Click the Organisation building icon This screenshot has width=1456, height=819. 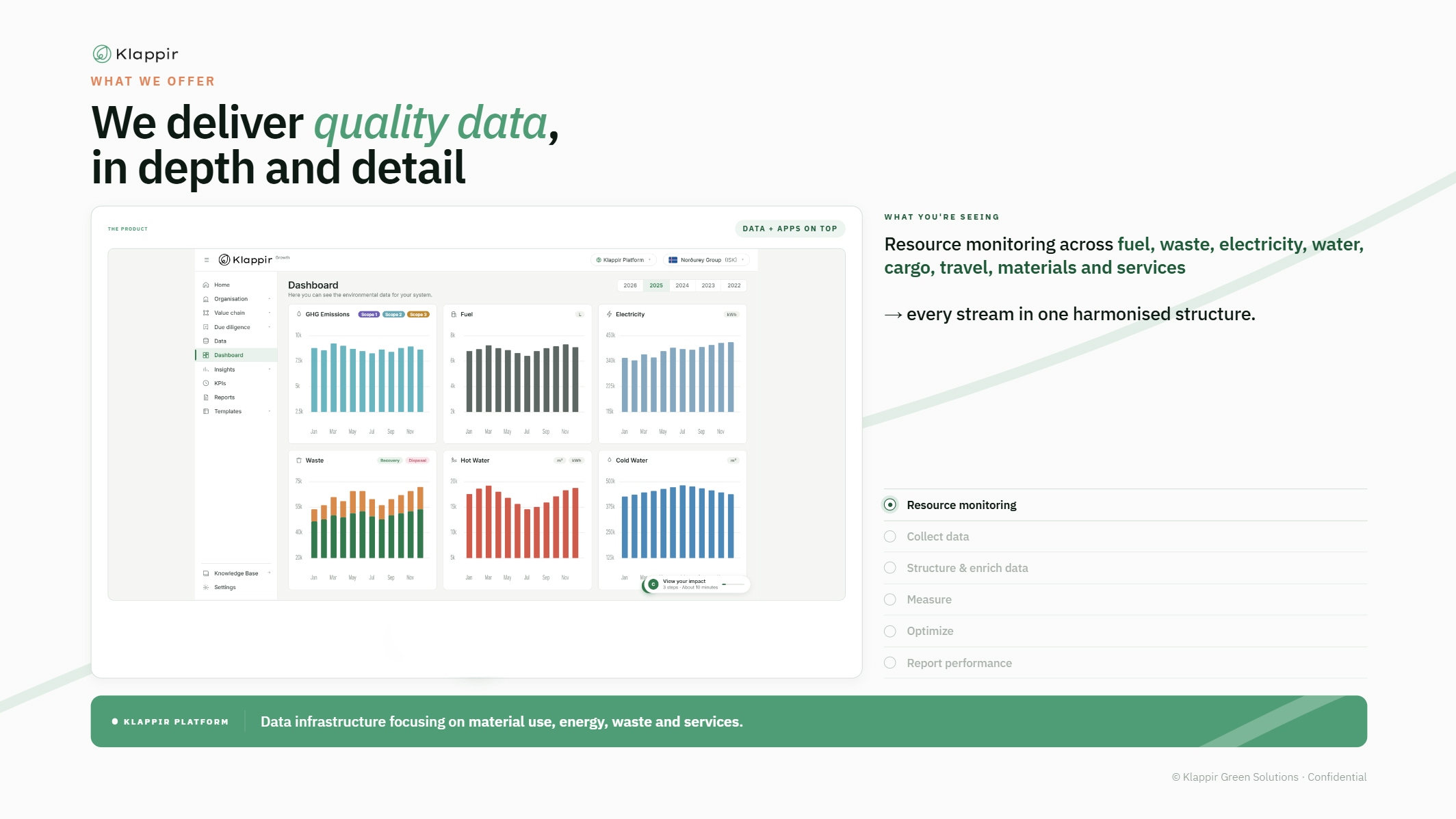206,299
